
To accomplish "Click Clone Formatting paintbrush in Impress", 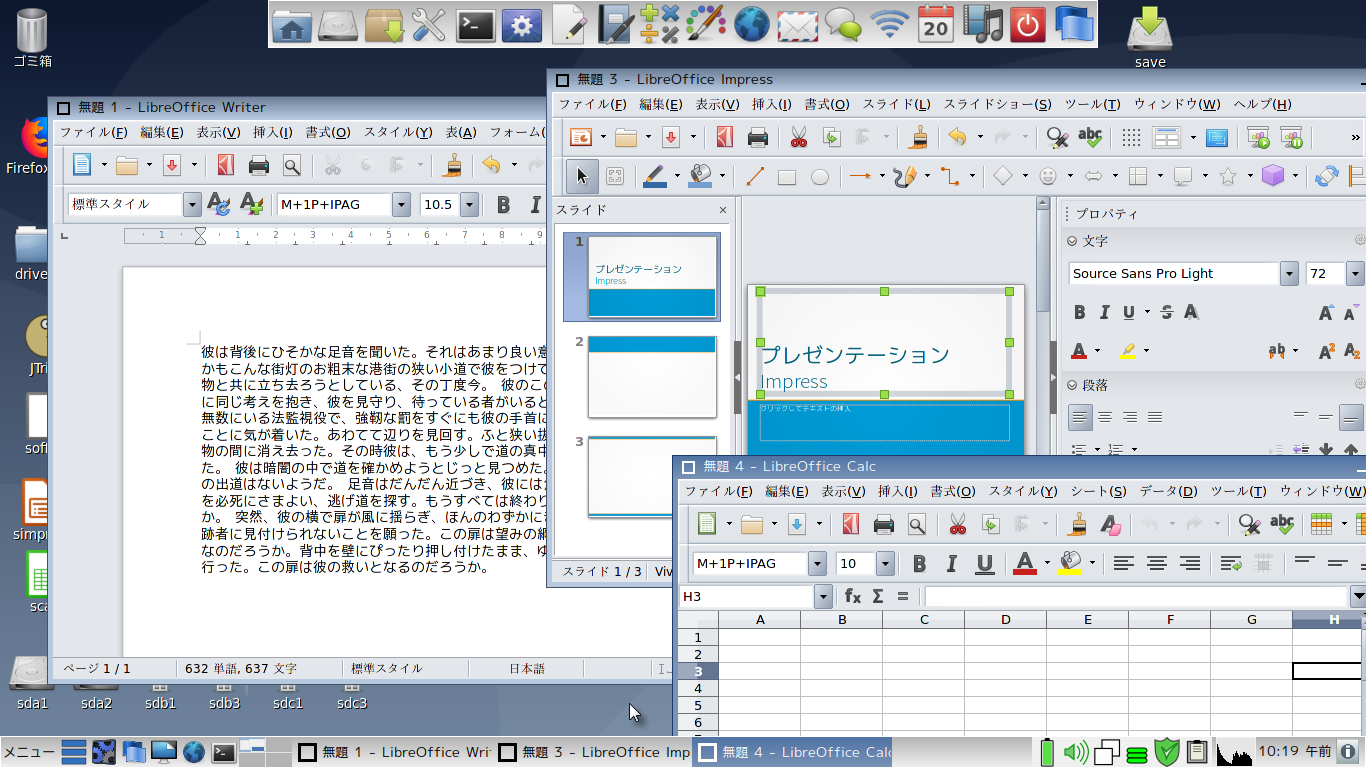I will pos(922,137).
